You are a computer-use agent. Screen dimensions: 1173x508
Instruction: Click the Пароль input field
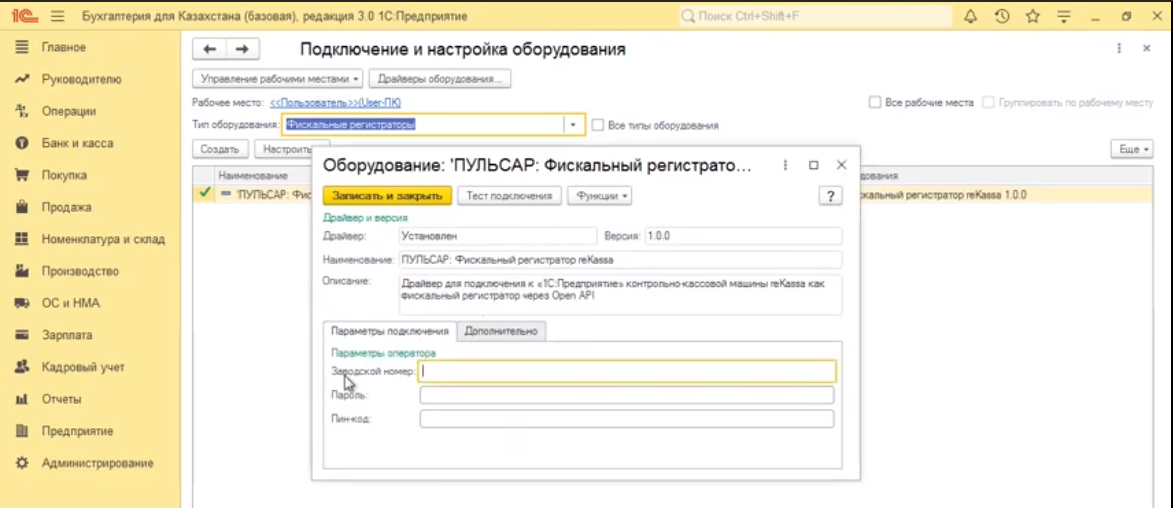627,395
